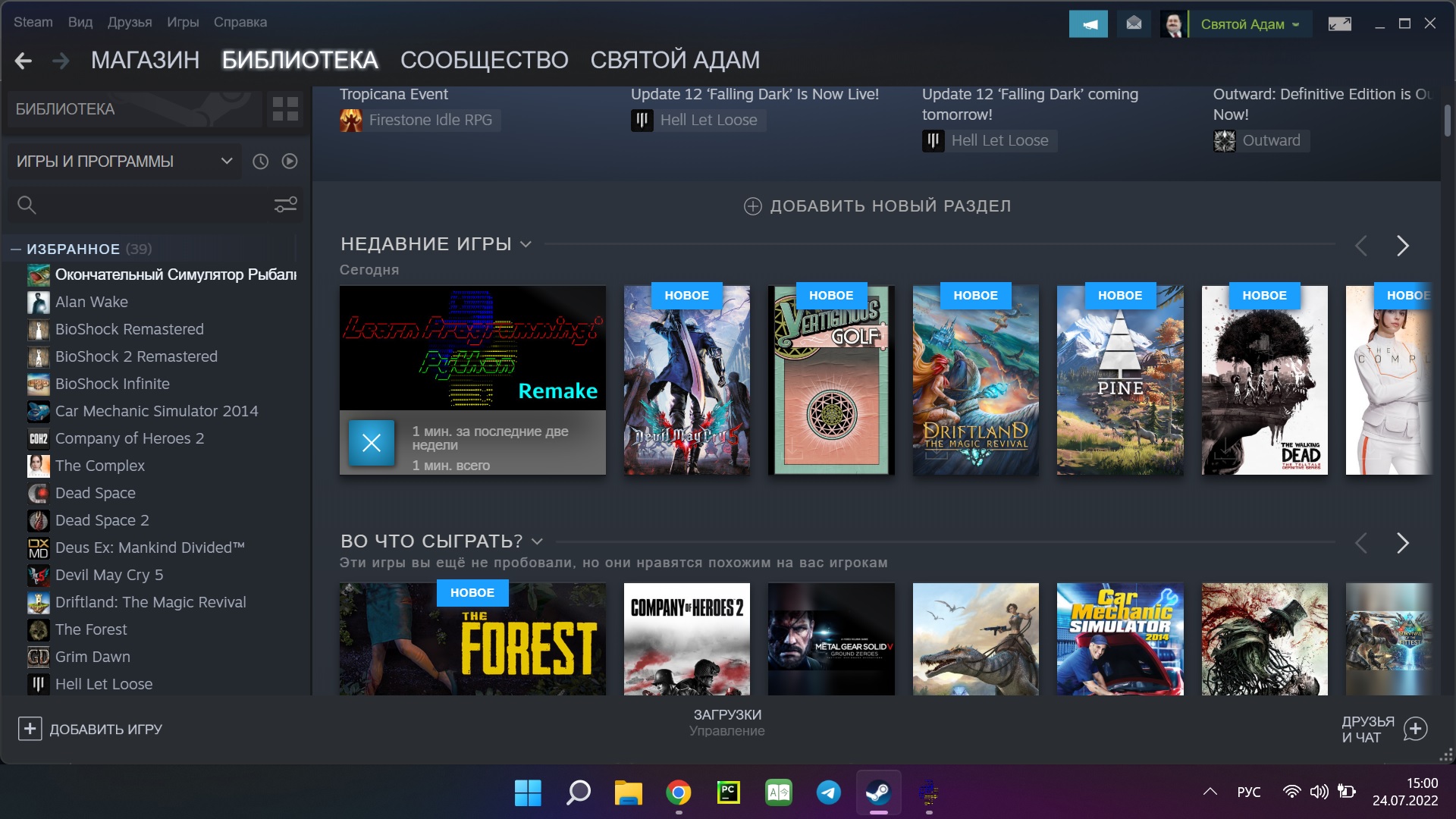Click Добавить новый раздел button

click(877, 206)
